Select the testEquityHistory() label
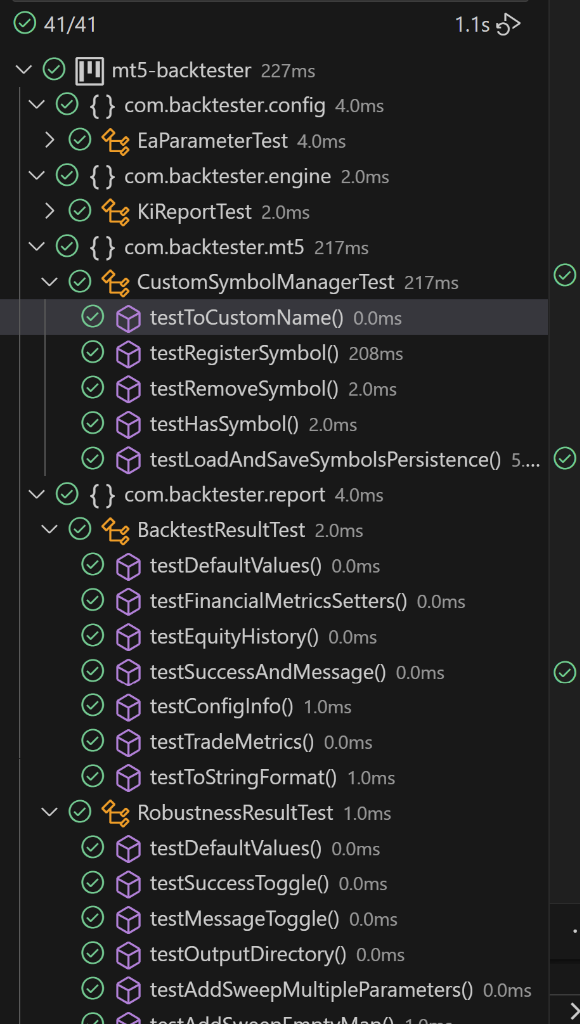Viewport: 580px width, 1024px height. pos(234,637)
